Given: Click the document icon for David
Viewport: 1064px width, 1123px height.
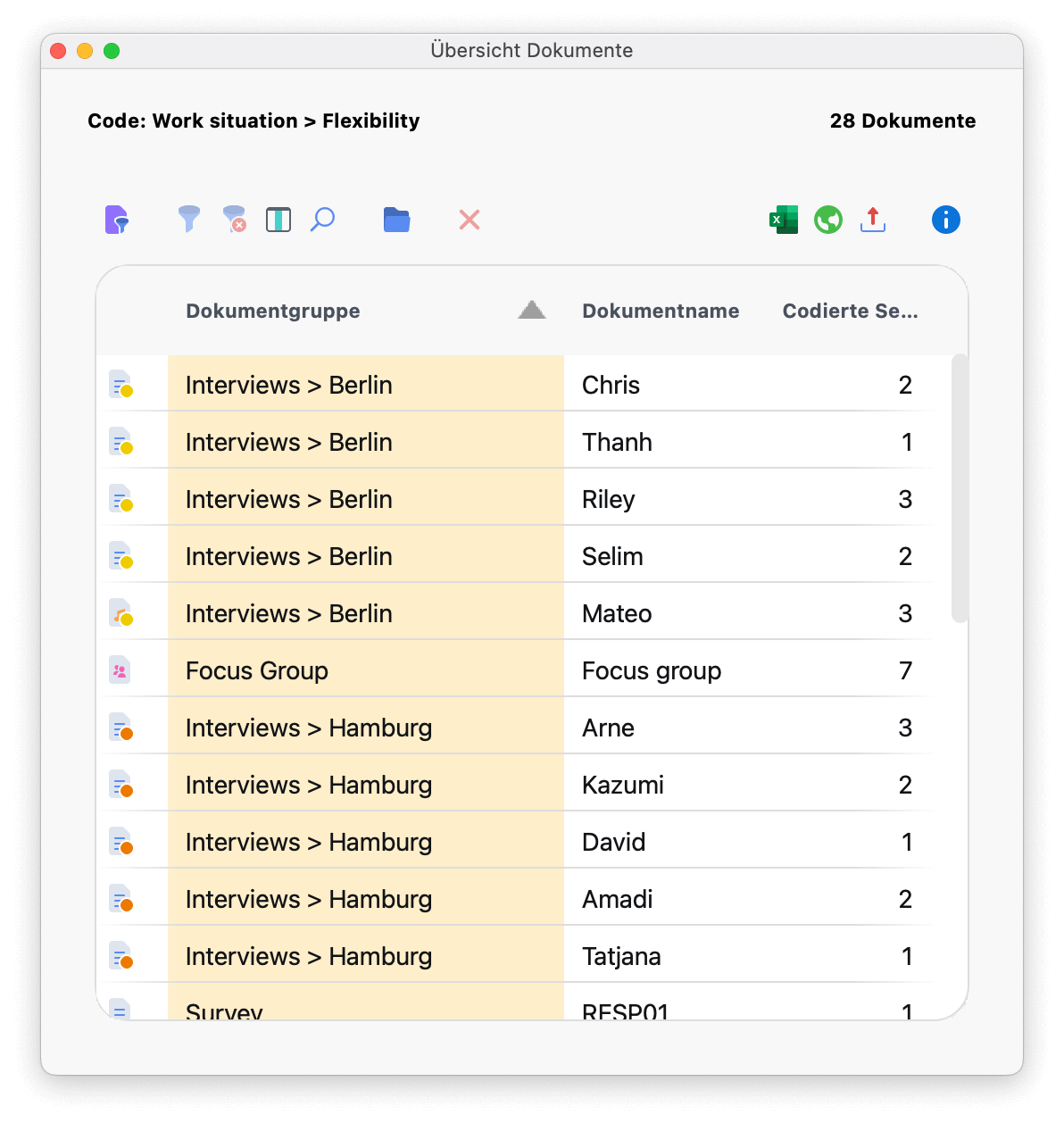Looking at the screenshot, I should [121, 842].
